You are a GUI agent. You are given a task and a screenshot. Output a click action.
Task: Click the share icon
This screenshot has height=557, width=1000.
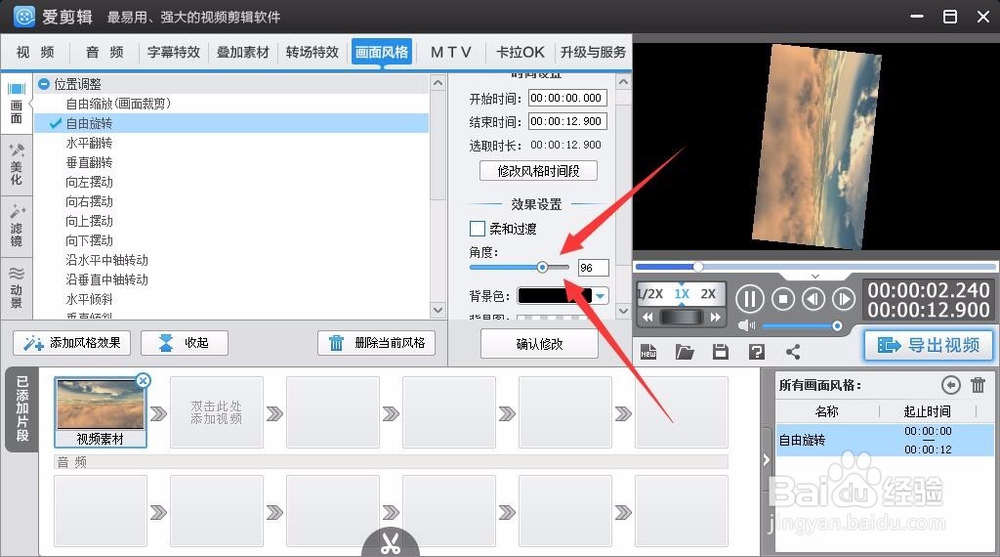pyautogui.click(x=793, y=352)
